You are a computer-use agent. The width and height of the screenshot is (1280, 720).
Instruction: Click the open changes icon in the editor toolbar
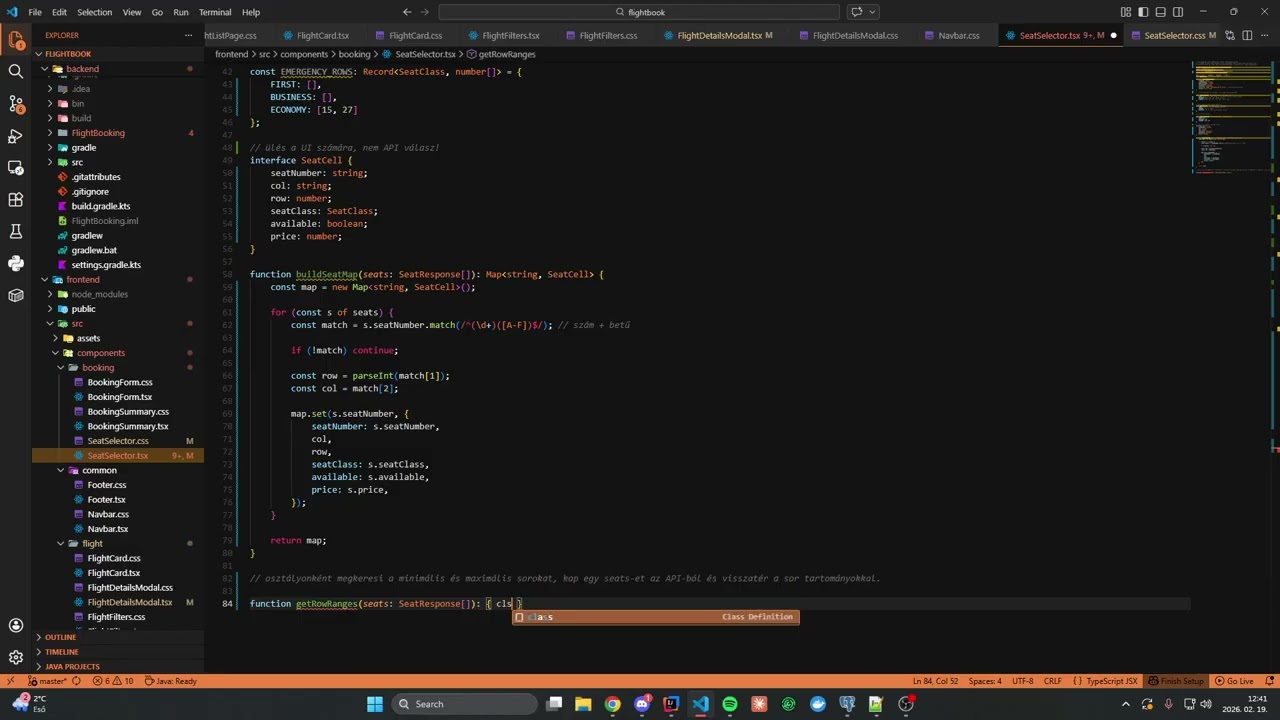click(1228, 35)
